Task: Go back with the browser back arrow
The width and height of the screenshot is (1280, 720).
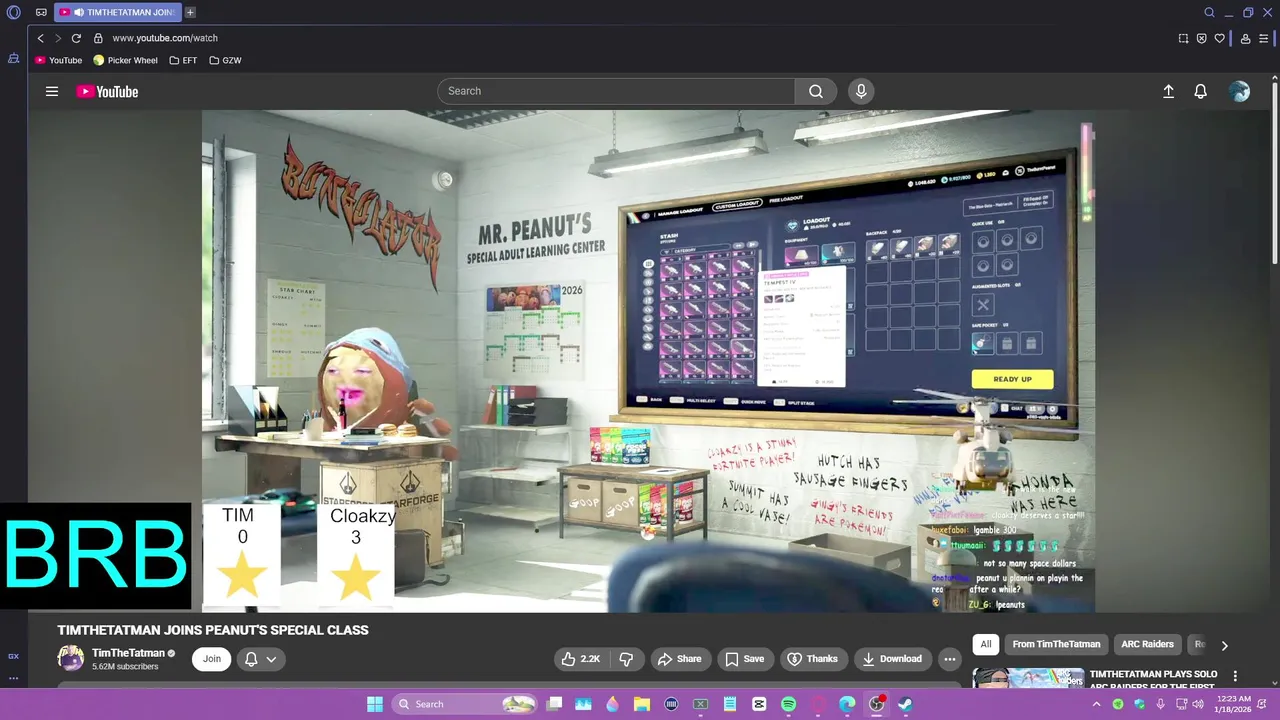Action: pos(41,38)
